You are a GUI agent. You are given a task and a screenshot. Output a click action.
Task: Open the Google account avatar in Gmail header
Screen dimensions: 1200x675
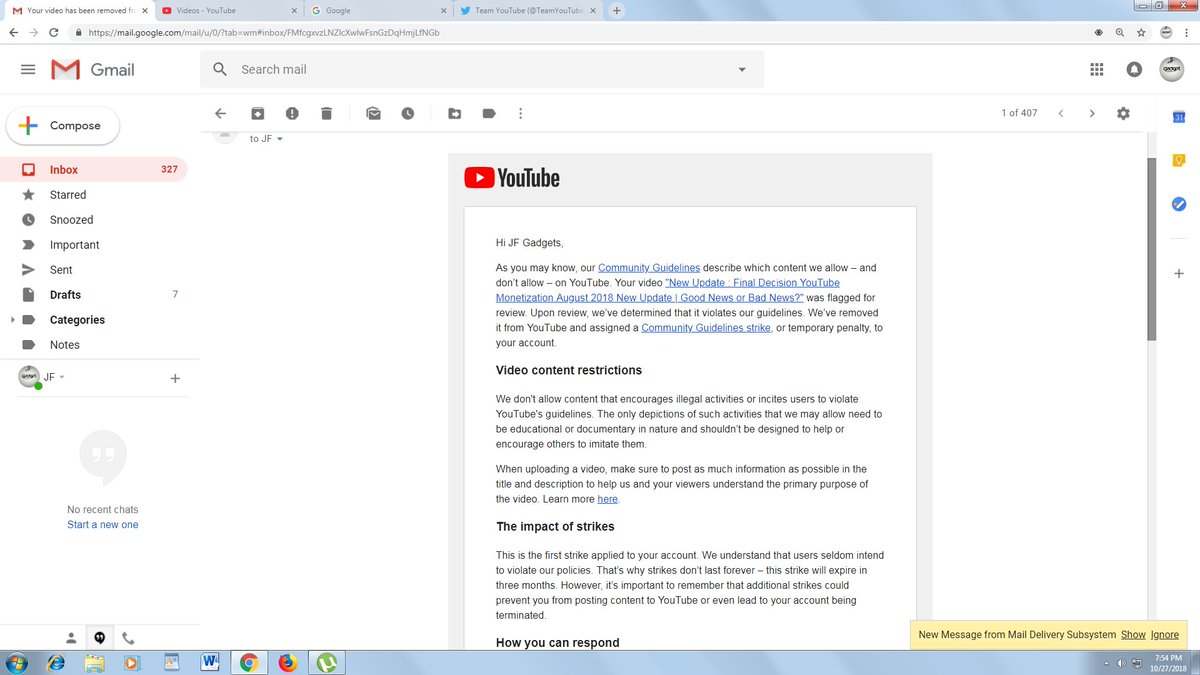click(x=1171, y=69)
